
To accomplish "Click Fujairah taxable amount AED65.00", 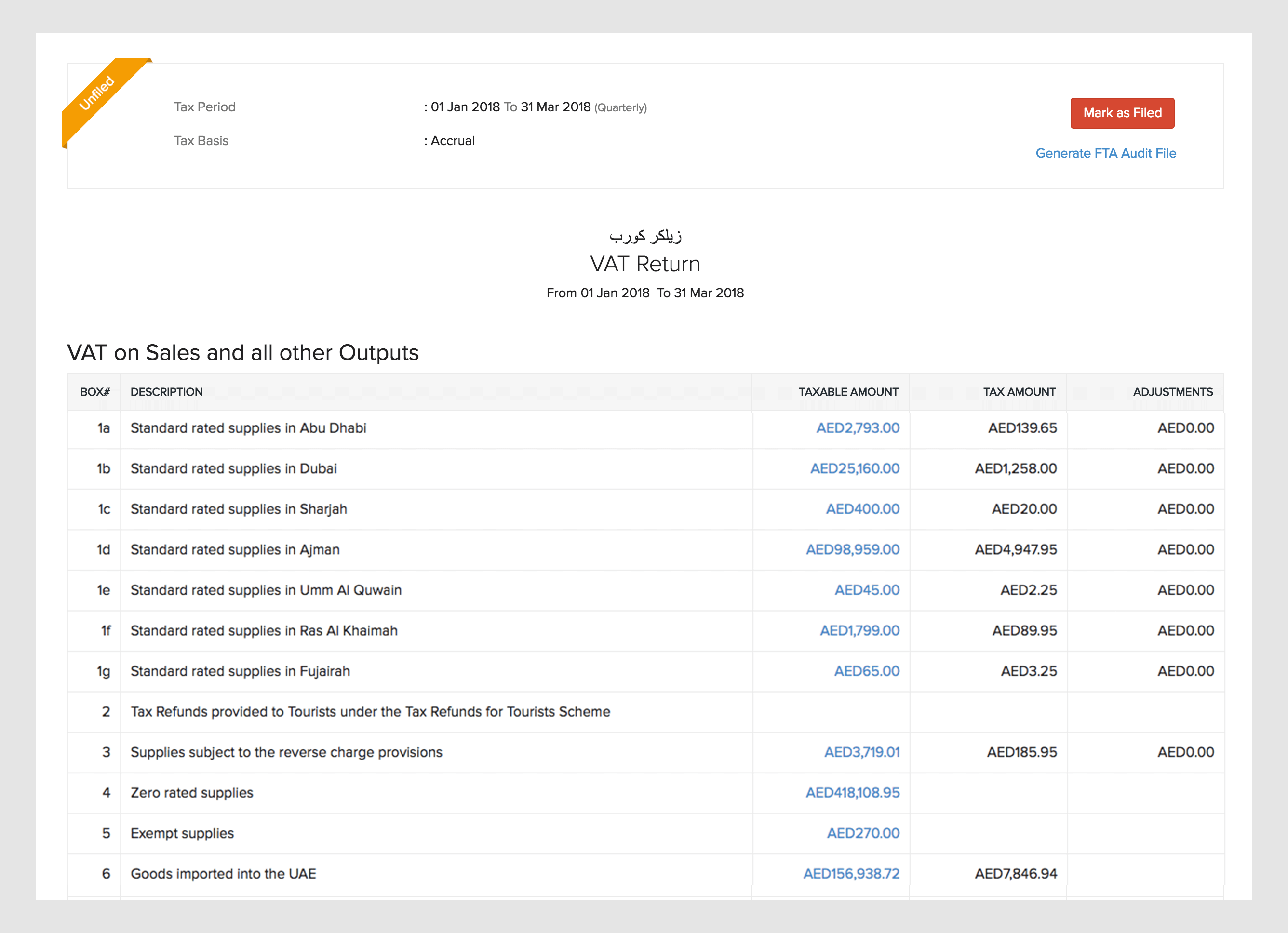I will [866, 671].
